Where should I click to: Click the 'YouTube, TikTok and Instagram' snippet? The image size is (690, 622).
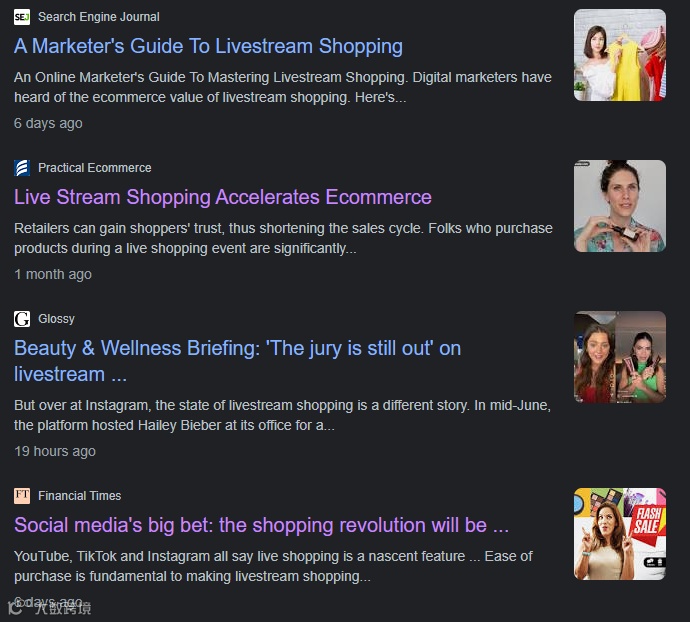(273, 566)
